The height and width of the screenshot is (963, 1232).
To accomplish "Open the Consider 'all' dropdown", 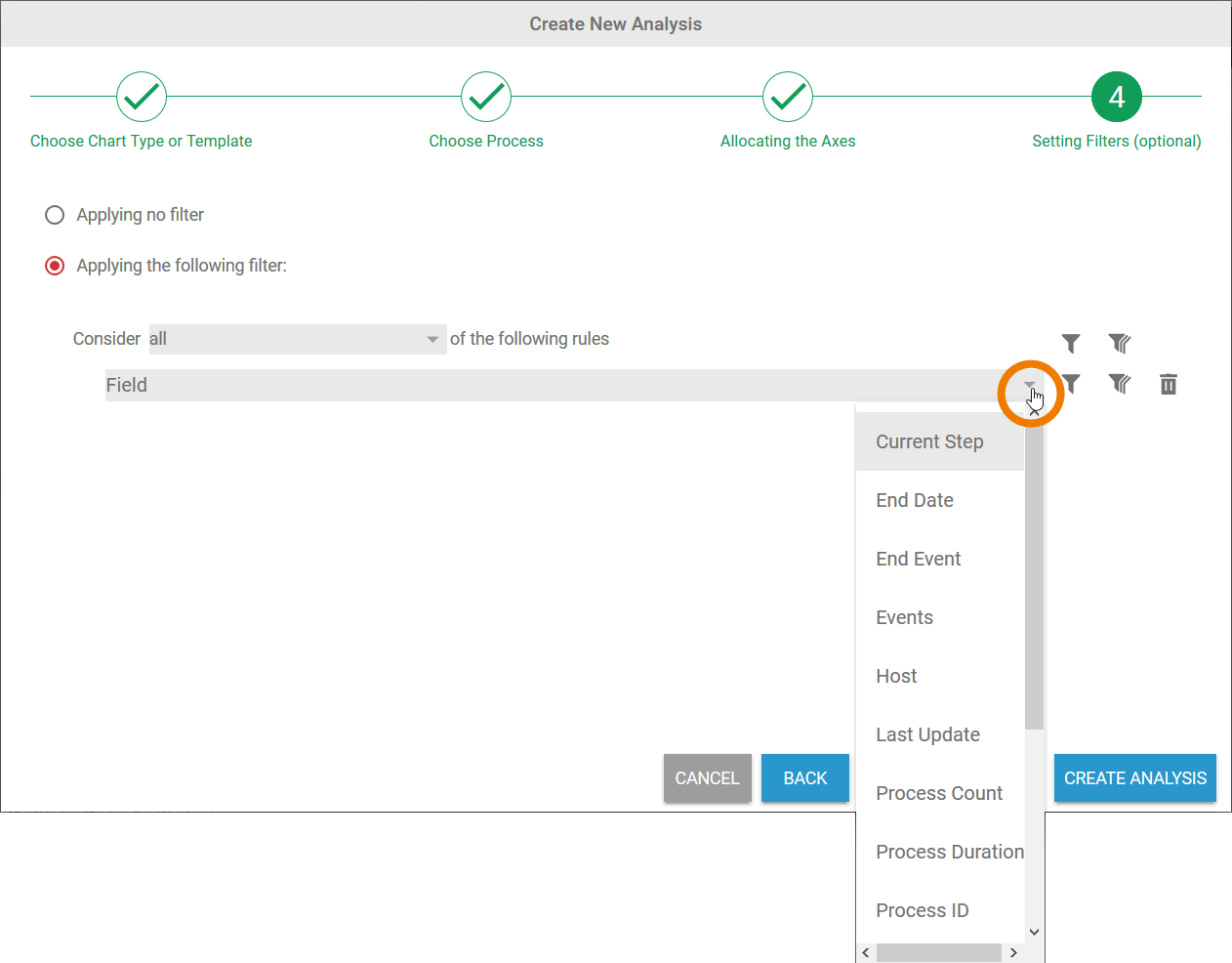I will click(x=297, y=339).
